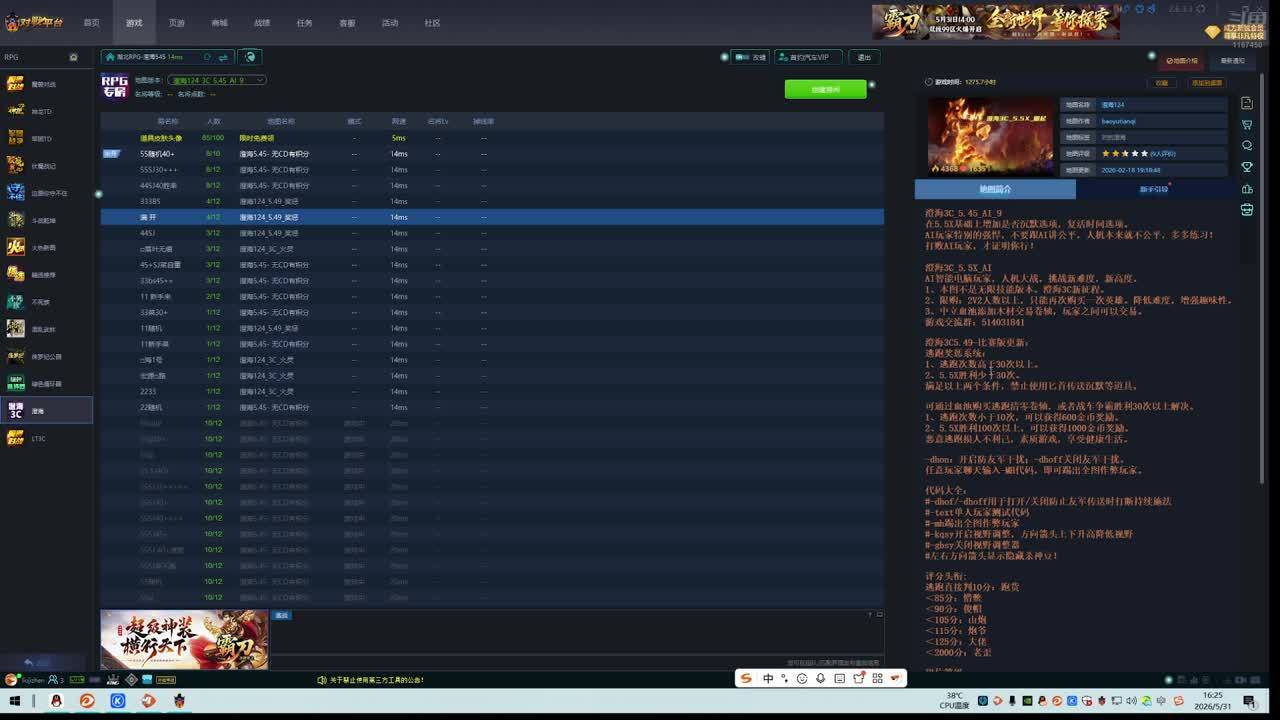Select the 澄海 3C game icon in left sidebar

(16, 411)
